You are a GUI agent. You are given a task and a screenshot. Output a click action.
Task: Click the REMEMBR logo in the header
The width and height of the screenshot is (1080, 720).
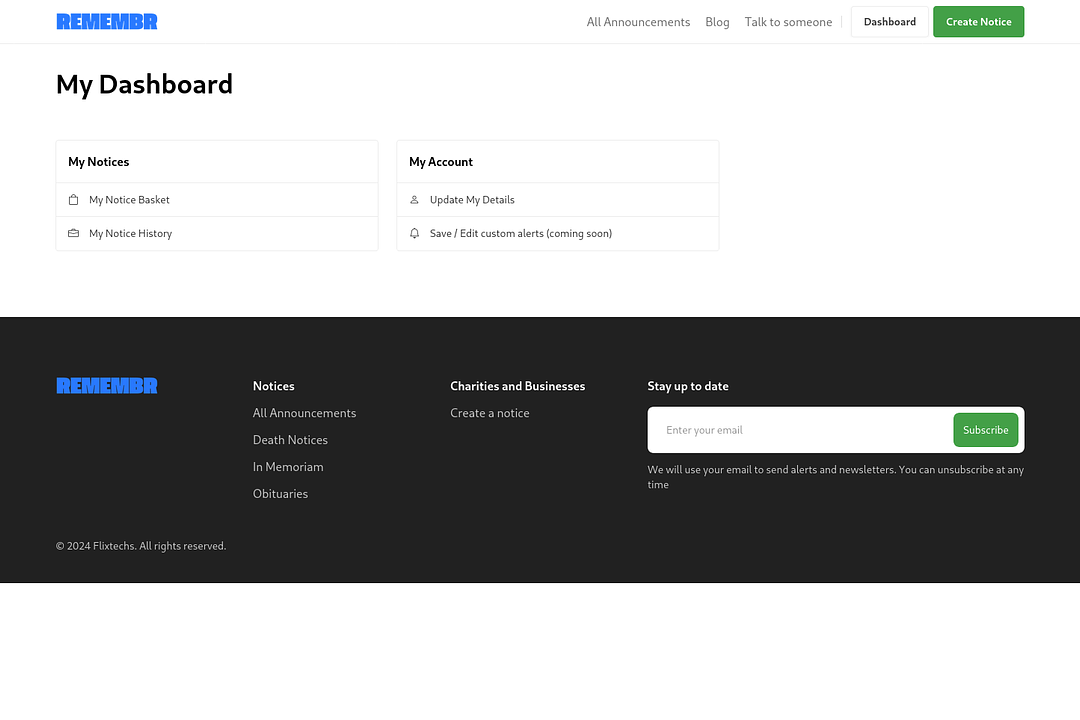click(107, 22)
